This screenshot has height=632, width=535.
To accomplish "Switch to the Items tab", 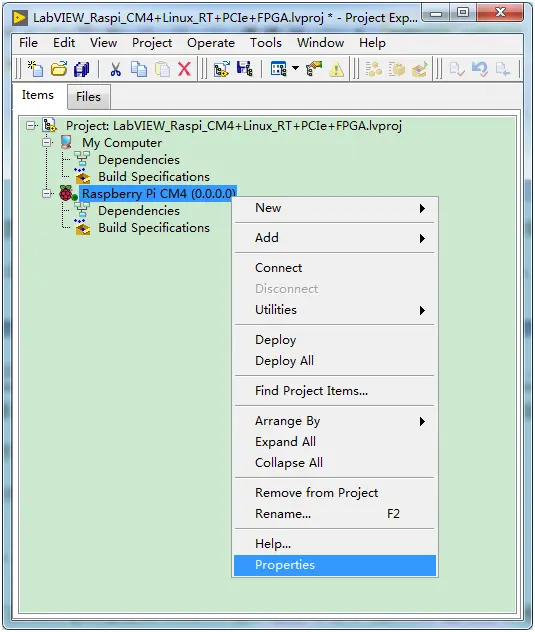I will point(38,95).
